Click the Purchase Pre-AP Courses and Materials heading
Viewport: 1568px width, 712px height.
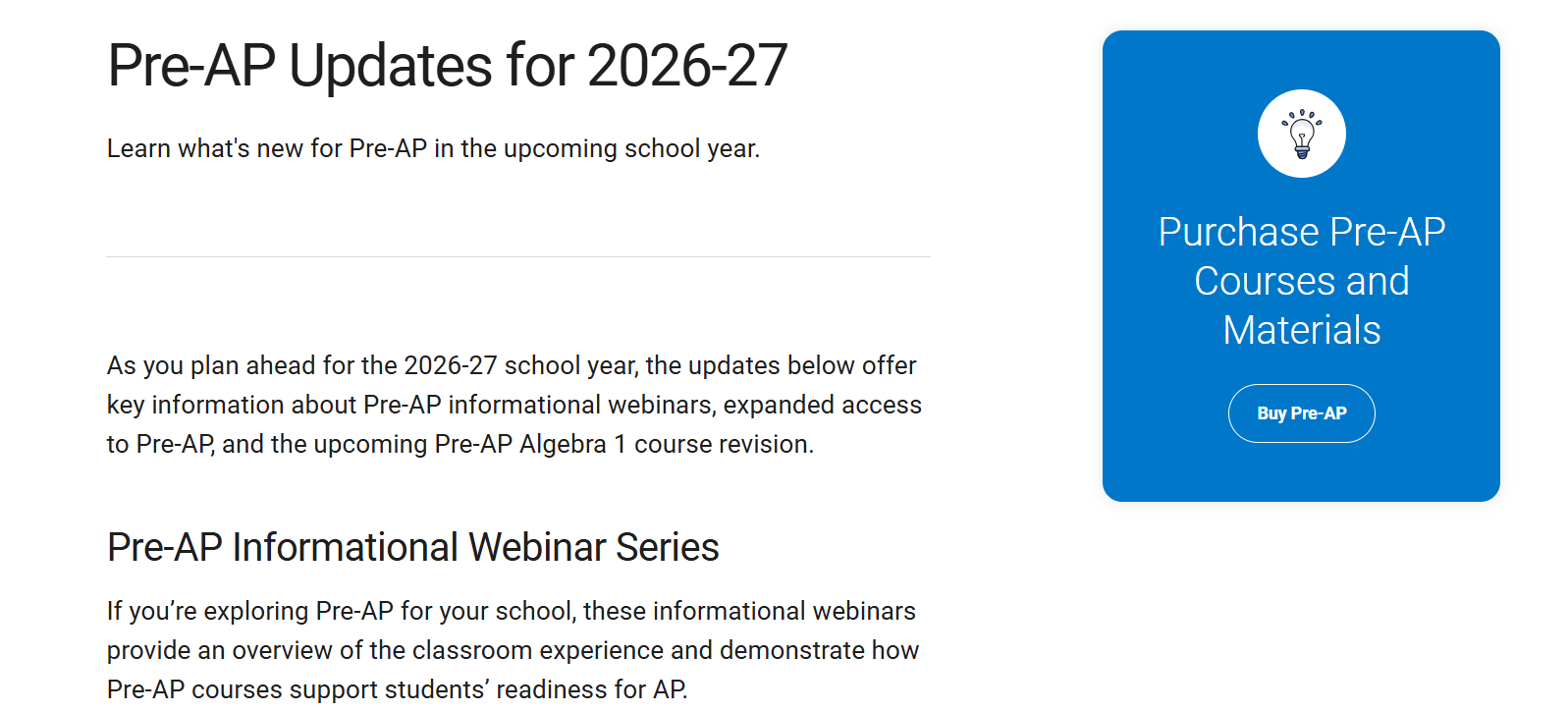[1301, 281]
